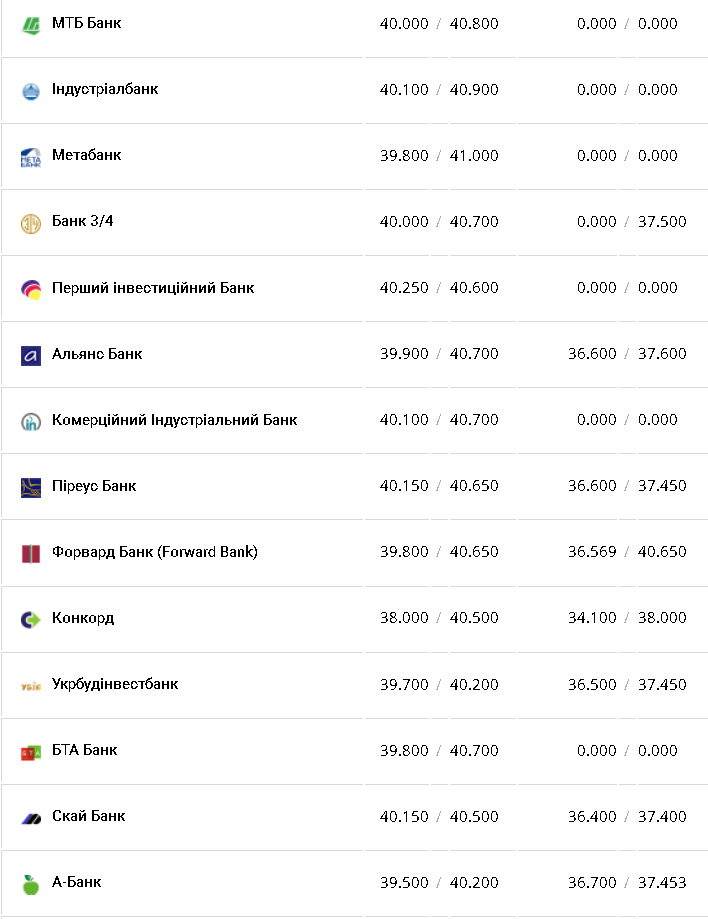Click the МТБ Банк logo icon
The width and height of the screenshot is (708, 919).
31,24
